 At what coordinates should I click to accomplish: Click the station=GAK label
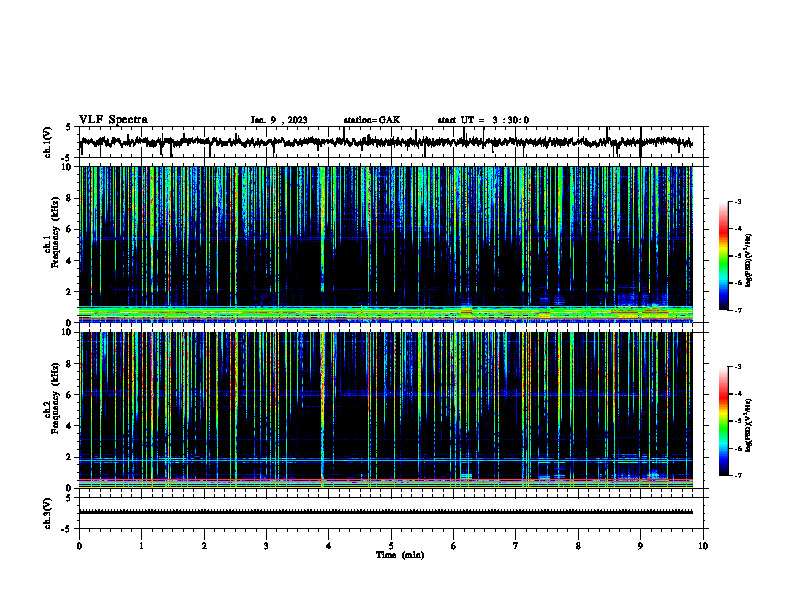(x=372, y=120)
